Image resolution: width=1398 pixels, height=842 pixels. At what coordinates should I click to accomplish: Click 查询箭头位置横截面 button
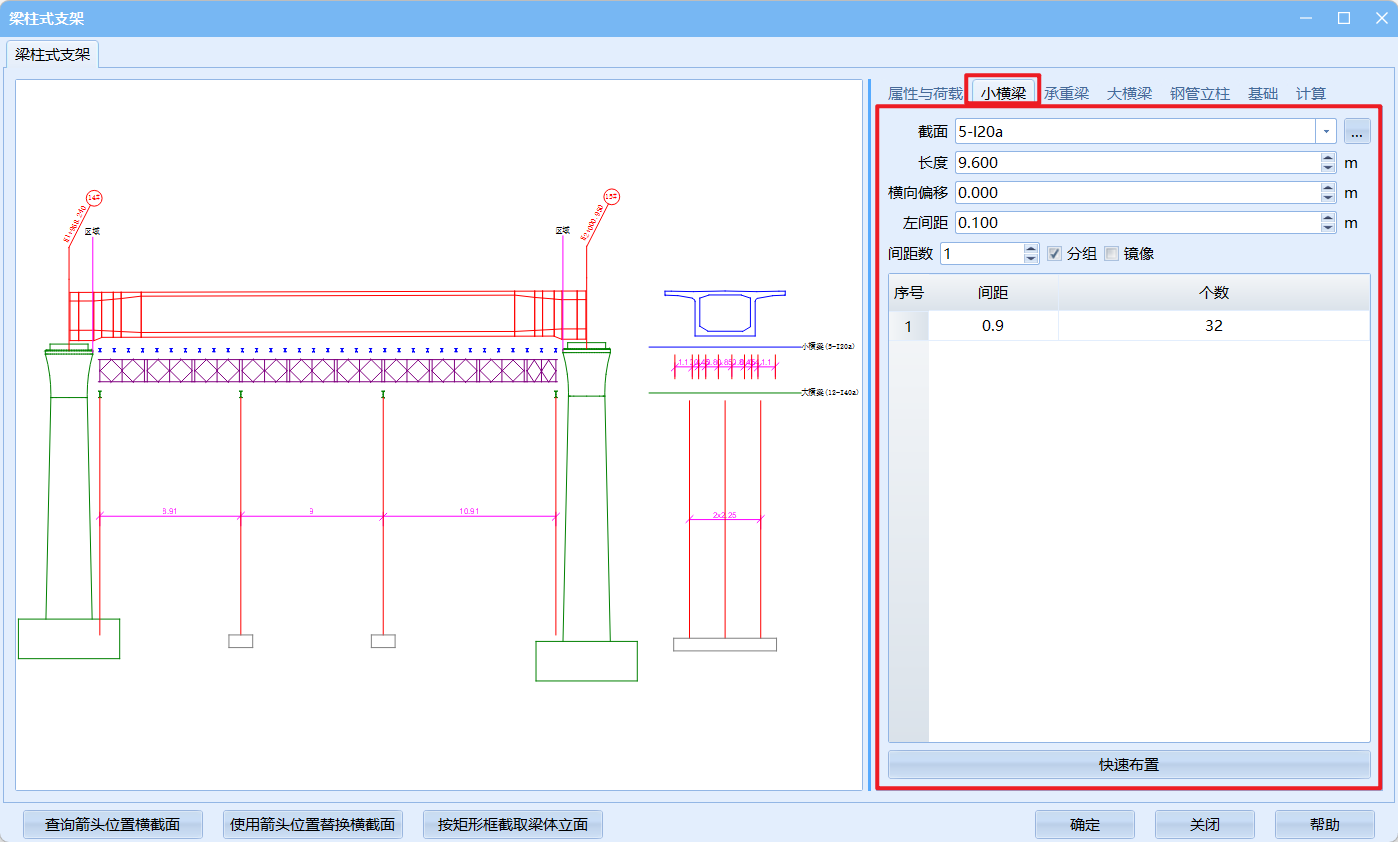(x=112, y=825)
